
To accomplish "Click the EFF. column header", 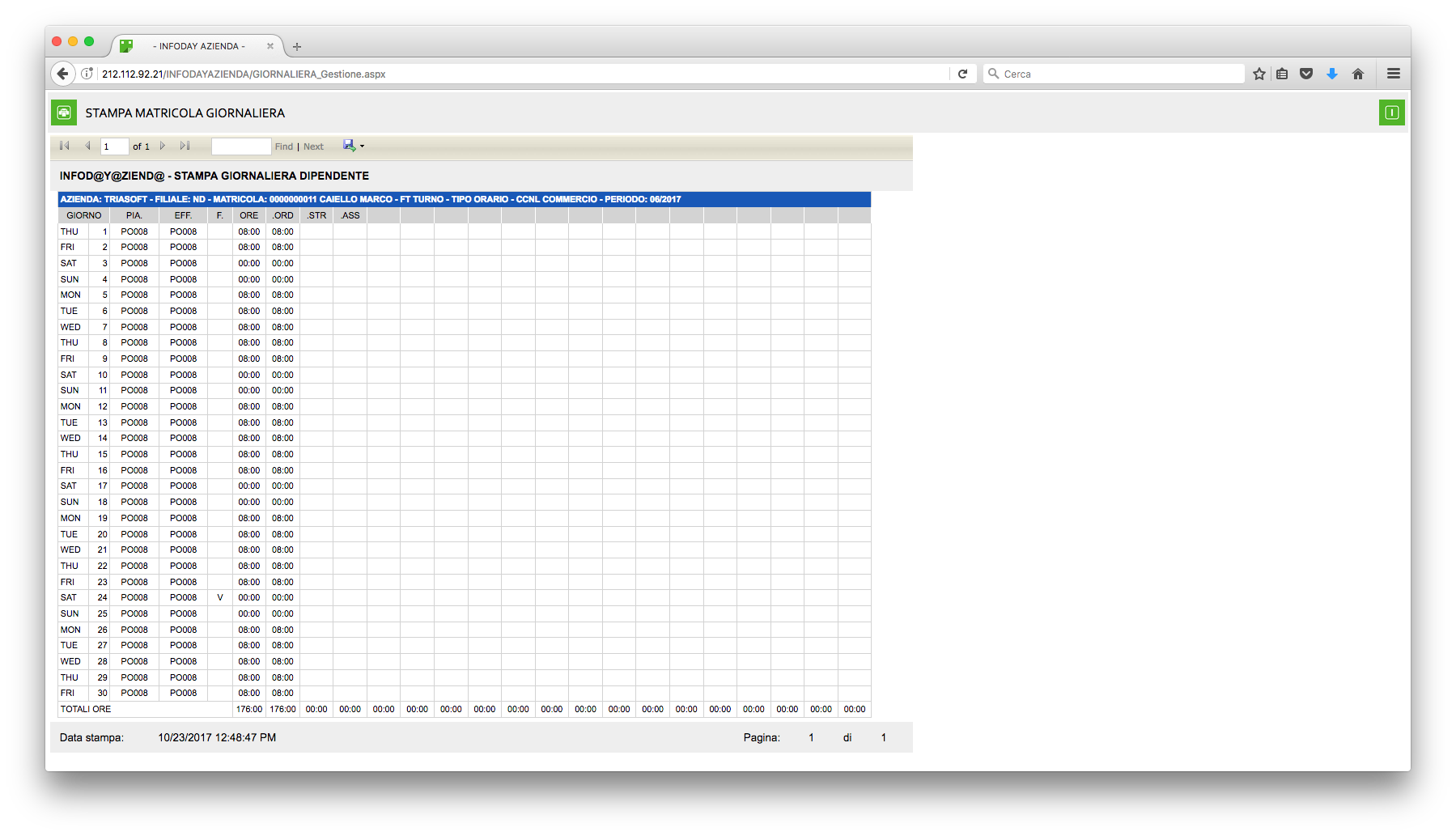I will pos(183,215).
